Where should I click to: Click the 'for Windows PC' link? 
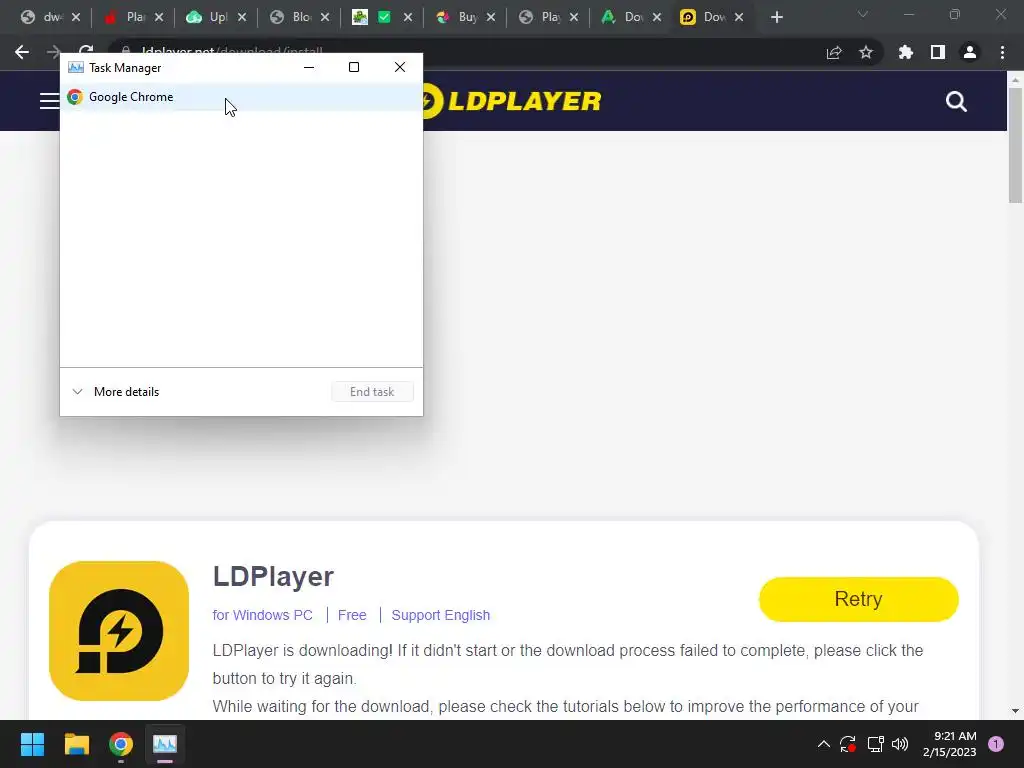click(263, 615)
